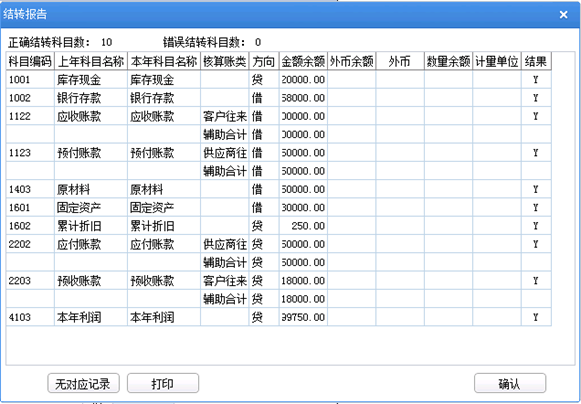Click the 39750.00 amount for 本年利润
The width and height of the screenshot is (581, 404).
[x=303, y=317]
